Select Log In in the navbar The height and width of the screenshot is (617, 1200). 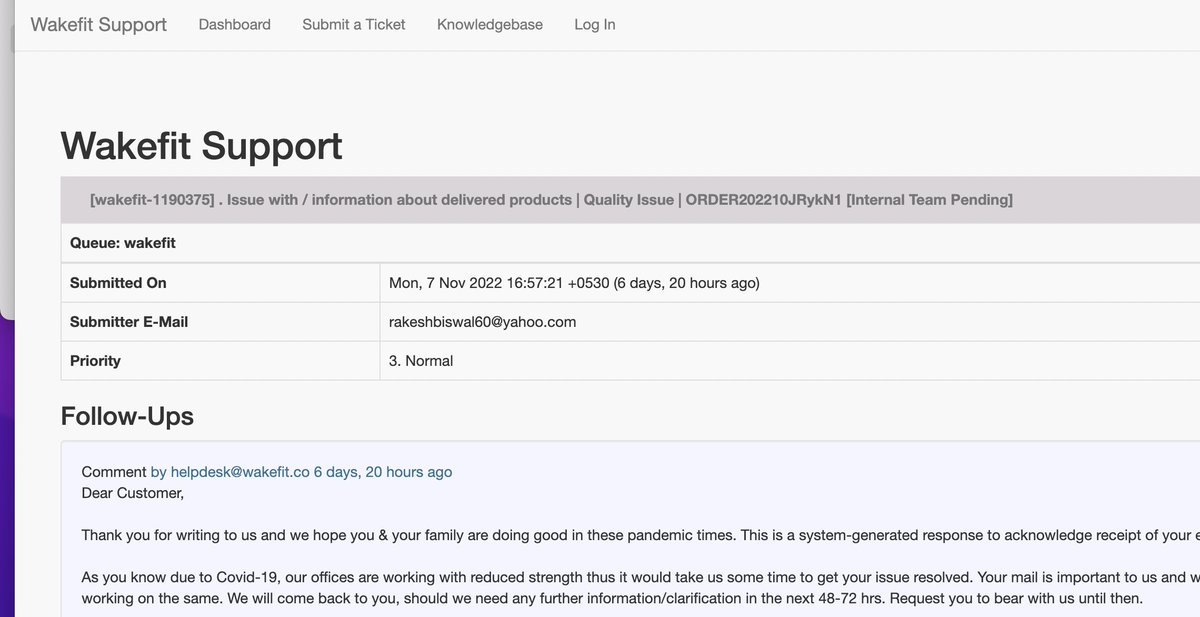pos(595,24)
